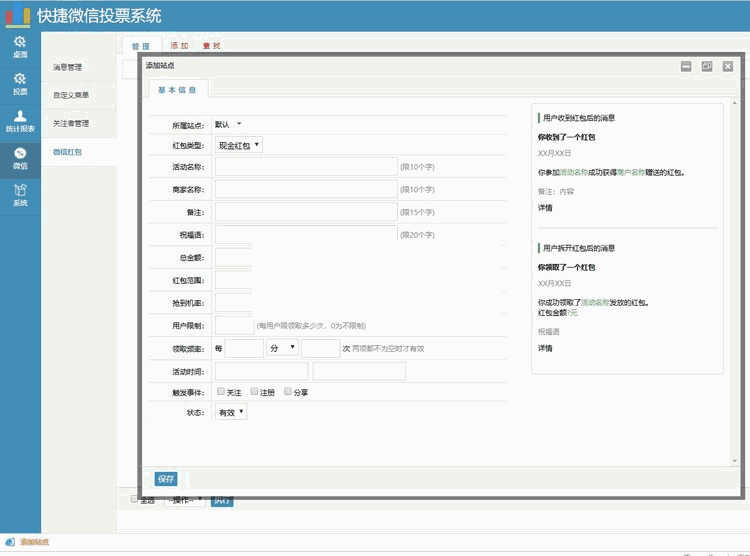Enable the 关注 trigger event checkbox
The height and width of the screenshot is (556, 750).
coord(221,392)
